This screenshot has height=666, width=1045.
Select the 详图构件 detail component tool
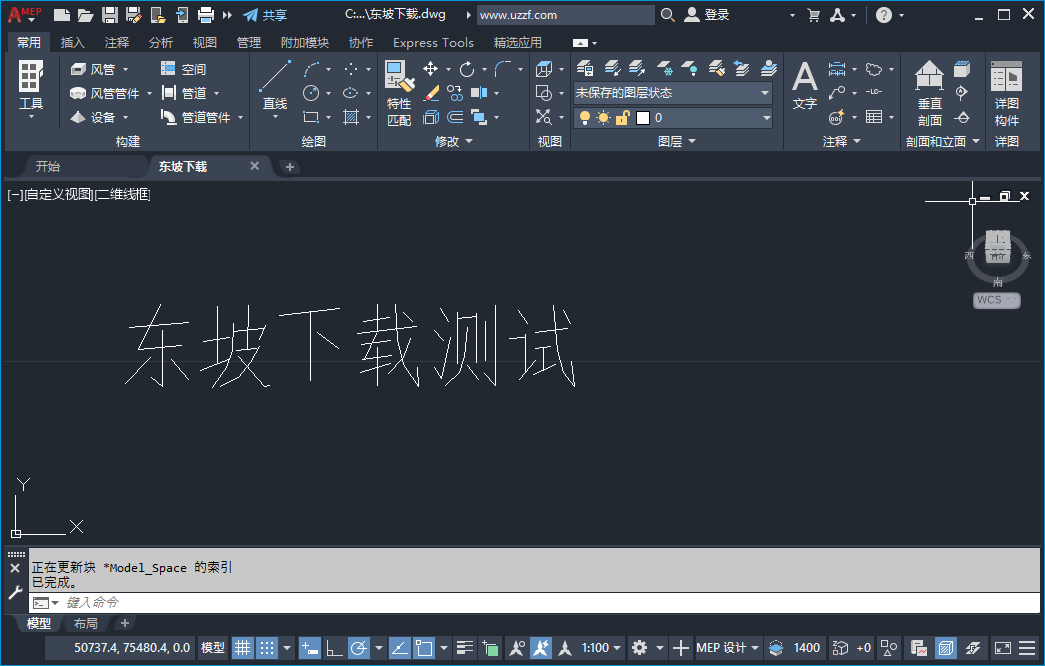1004,90
